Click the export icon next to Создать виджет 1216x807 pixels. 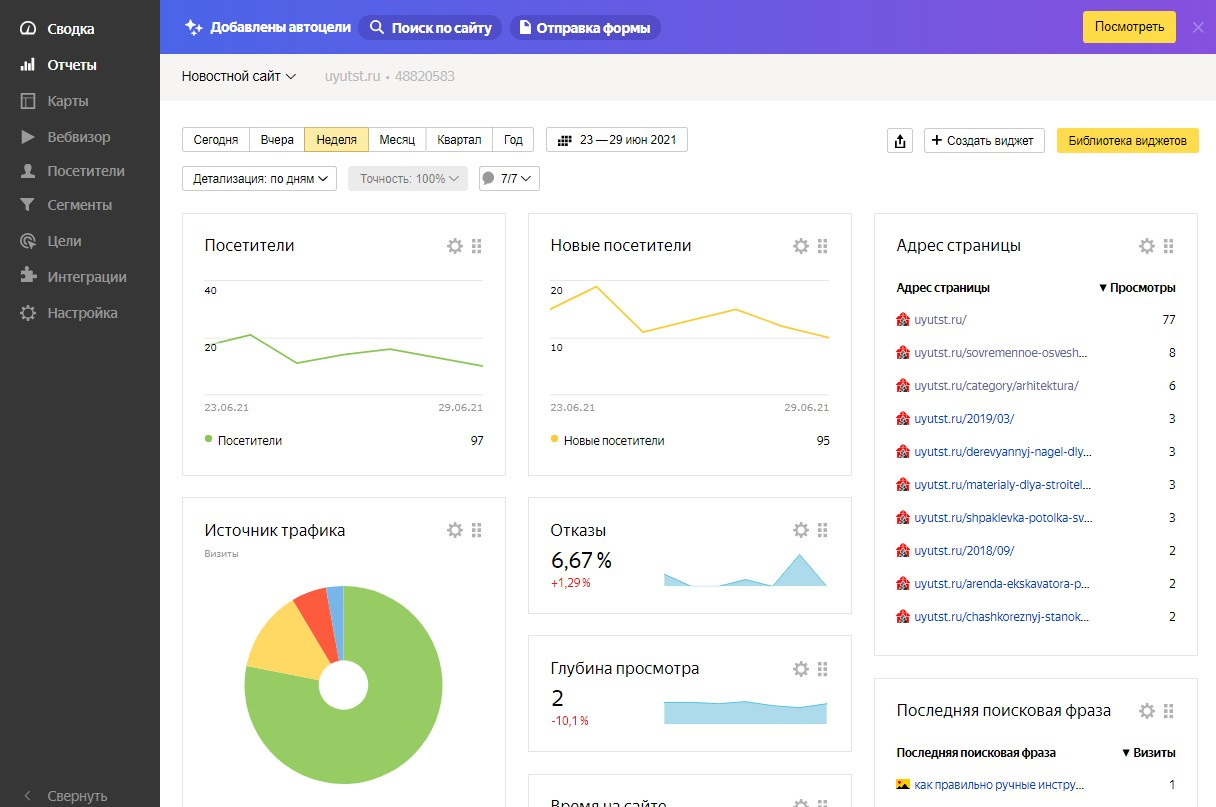900,141
